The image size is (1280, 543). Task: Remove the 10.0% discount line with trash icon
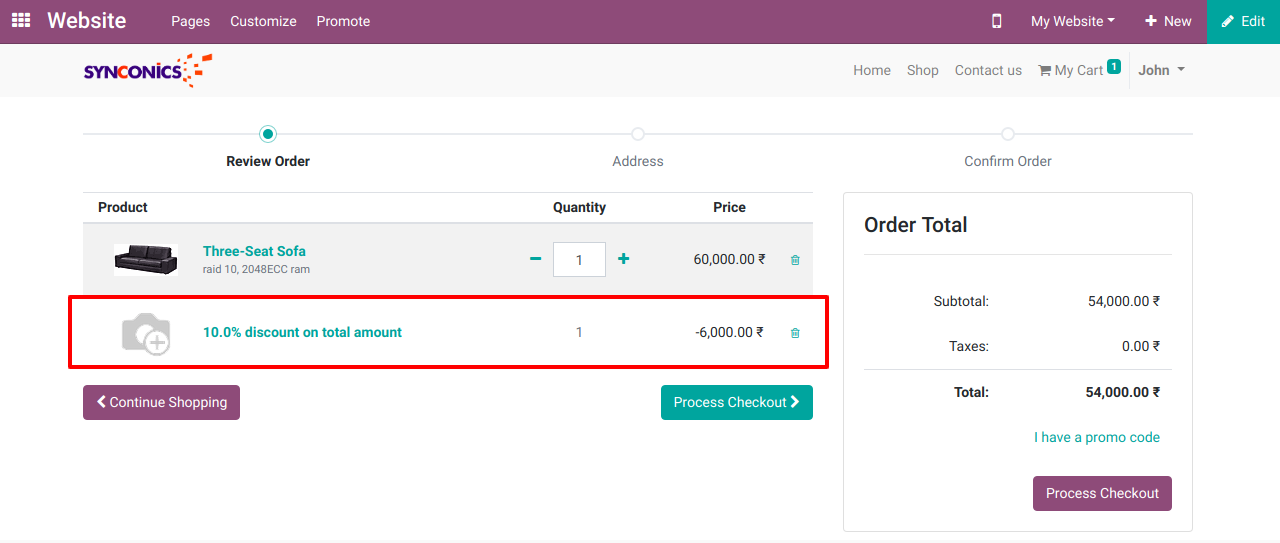[x=795, y=333]
